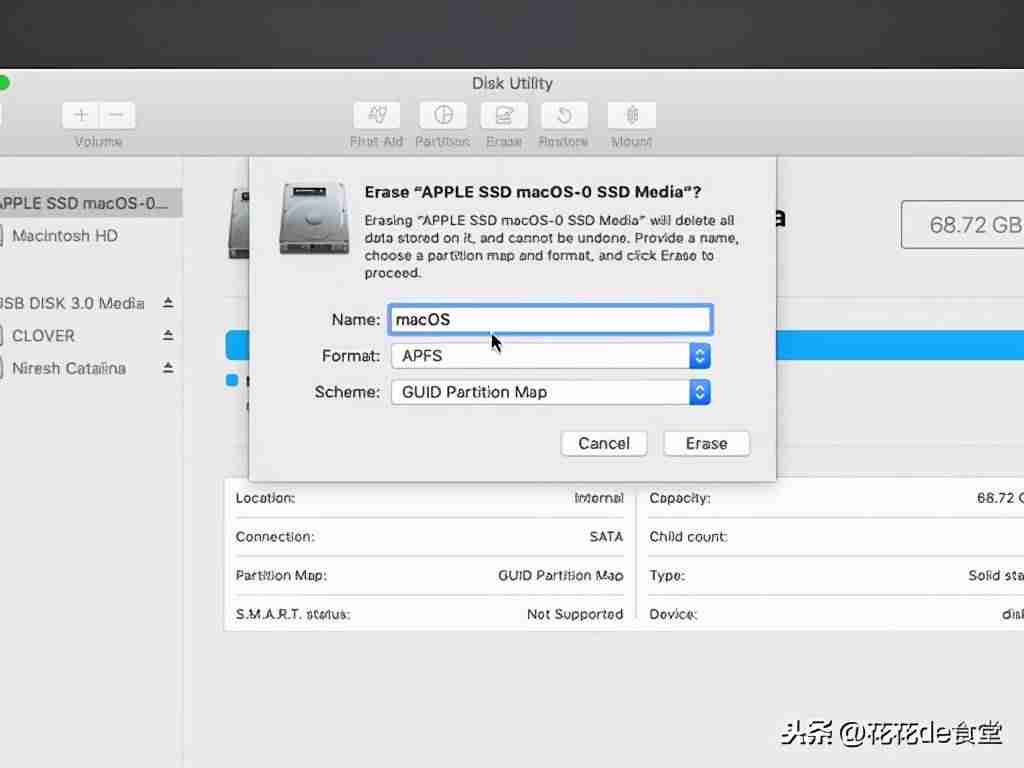Click the GUID Partition Map value in the info table
The width and height of the screenshot is (1024, 768).
click(560, 575)
